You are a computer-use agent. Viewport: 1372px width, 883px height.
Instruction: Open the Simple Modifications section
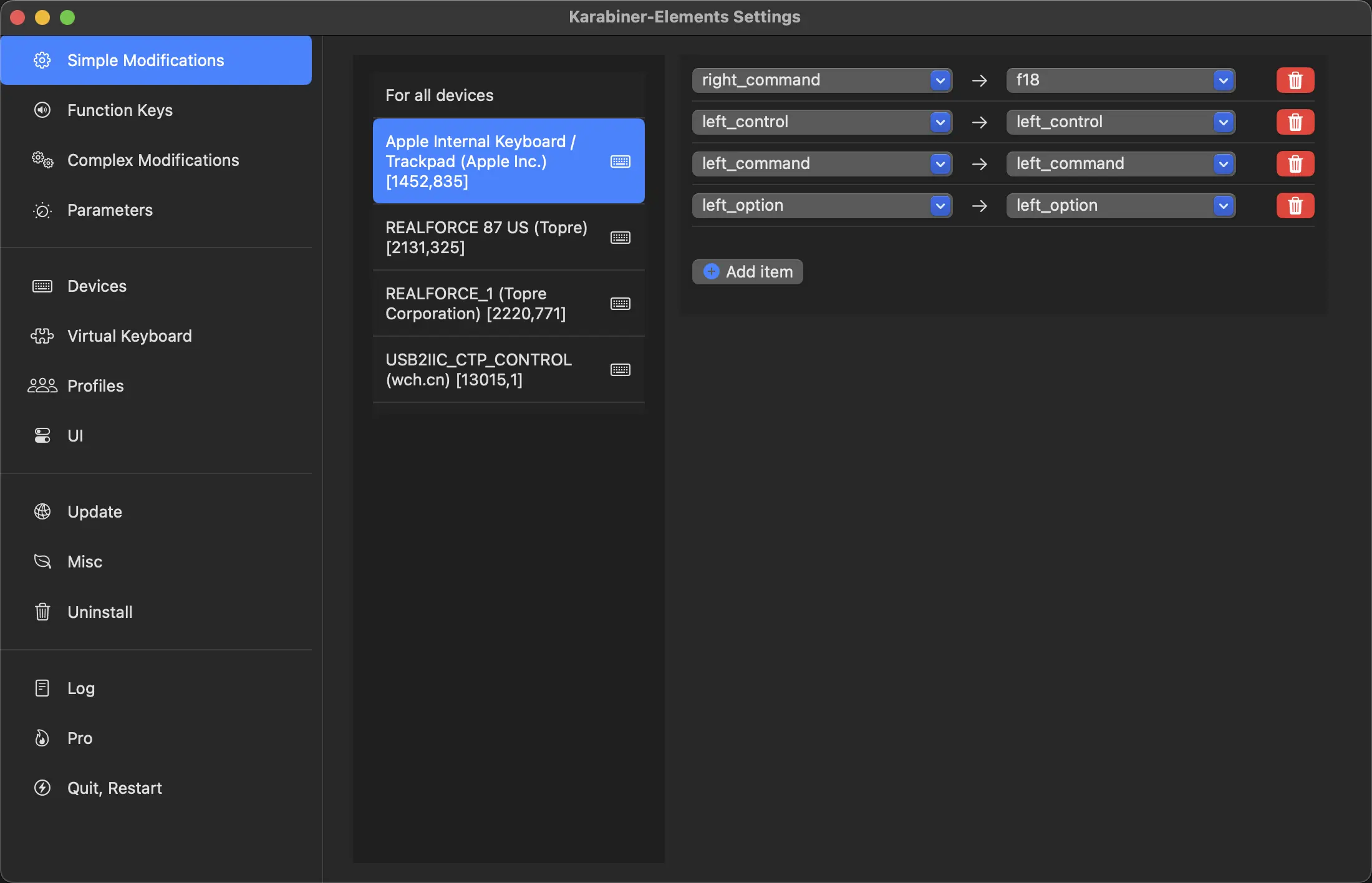[156, 60]
